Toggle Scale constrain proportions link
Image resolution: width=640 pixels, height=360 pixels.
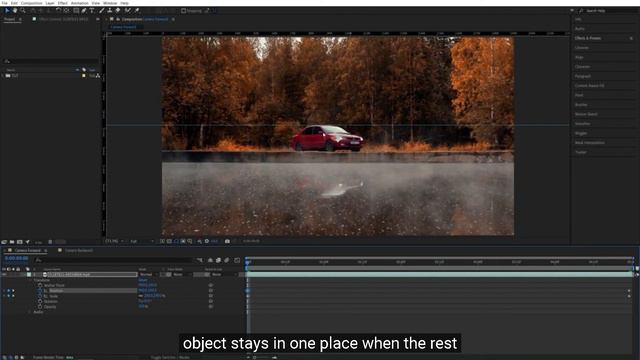(x=141, y=296)
